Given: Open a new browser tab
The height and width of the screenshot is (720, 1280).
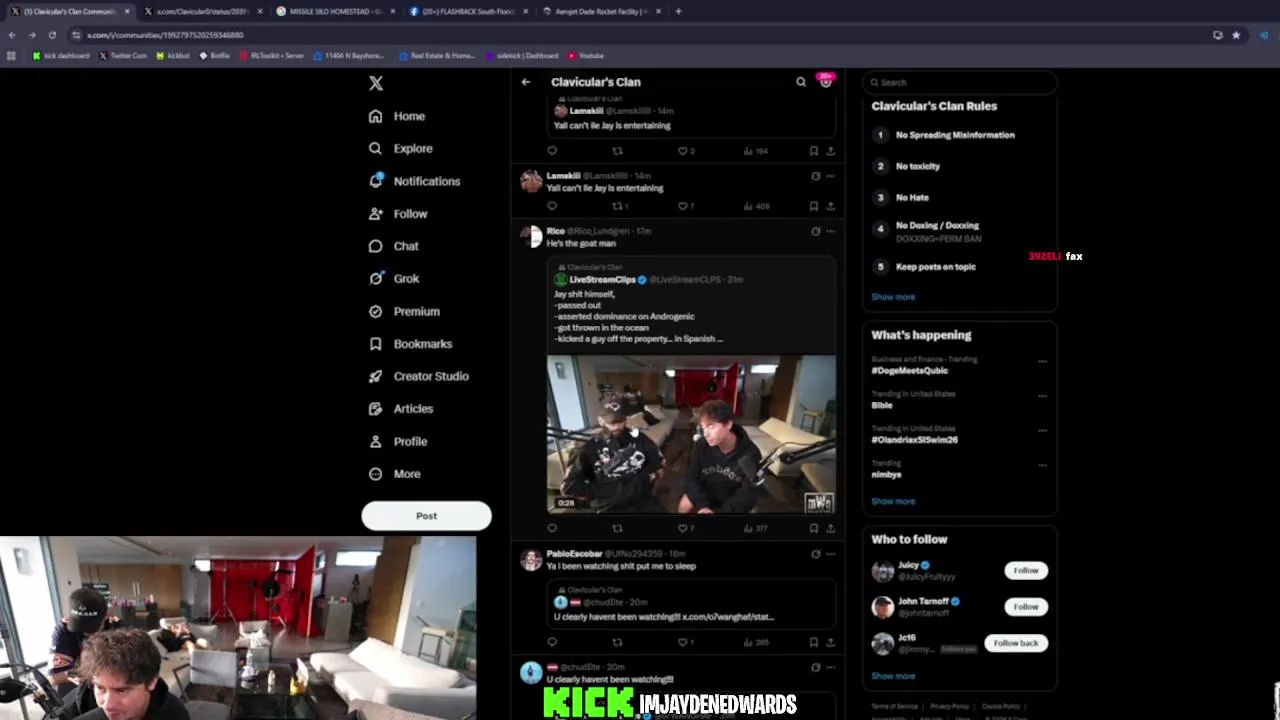Looking at the screenshot, I should (x=678, y=11).
